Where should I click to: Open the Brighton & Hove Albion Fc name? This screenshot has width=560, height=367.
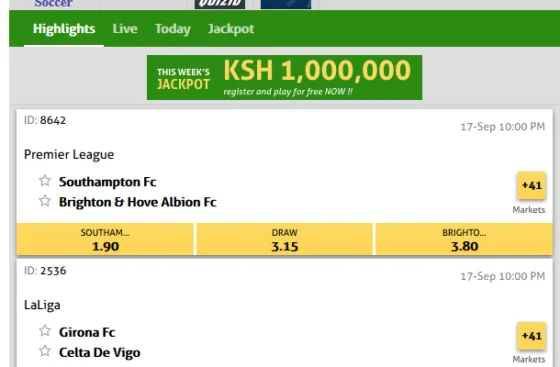138,202
